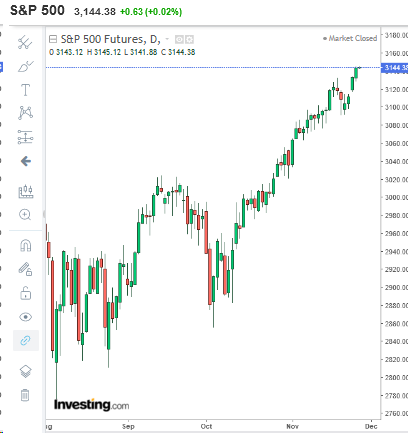Collapse the S&P 500 Futures legend

click(53, 39)
